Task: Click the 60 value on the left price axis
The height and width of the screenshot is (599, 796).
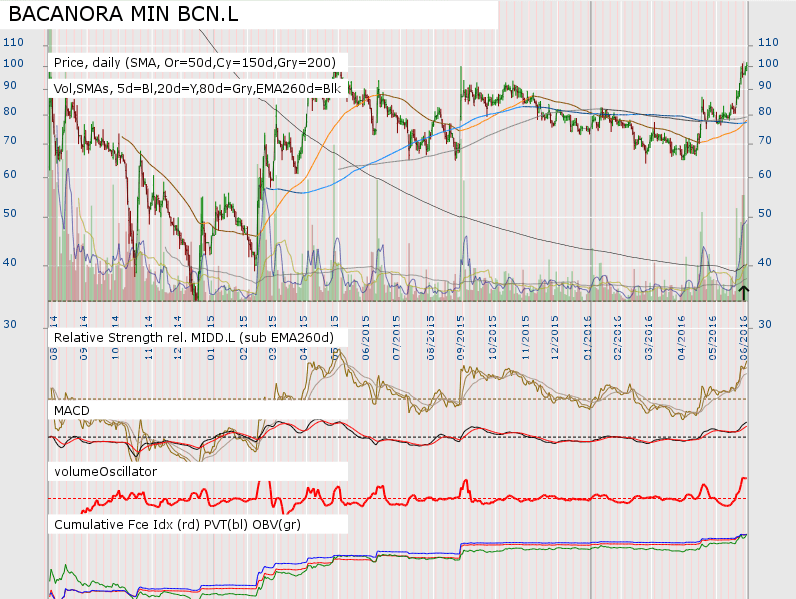Action: [9, 174]
